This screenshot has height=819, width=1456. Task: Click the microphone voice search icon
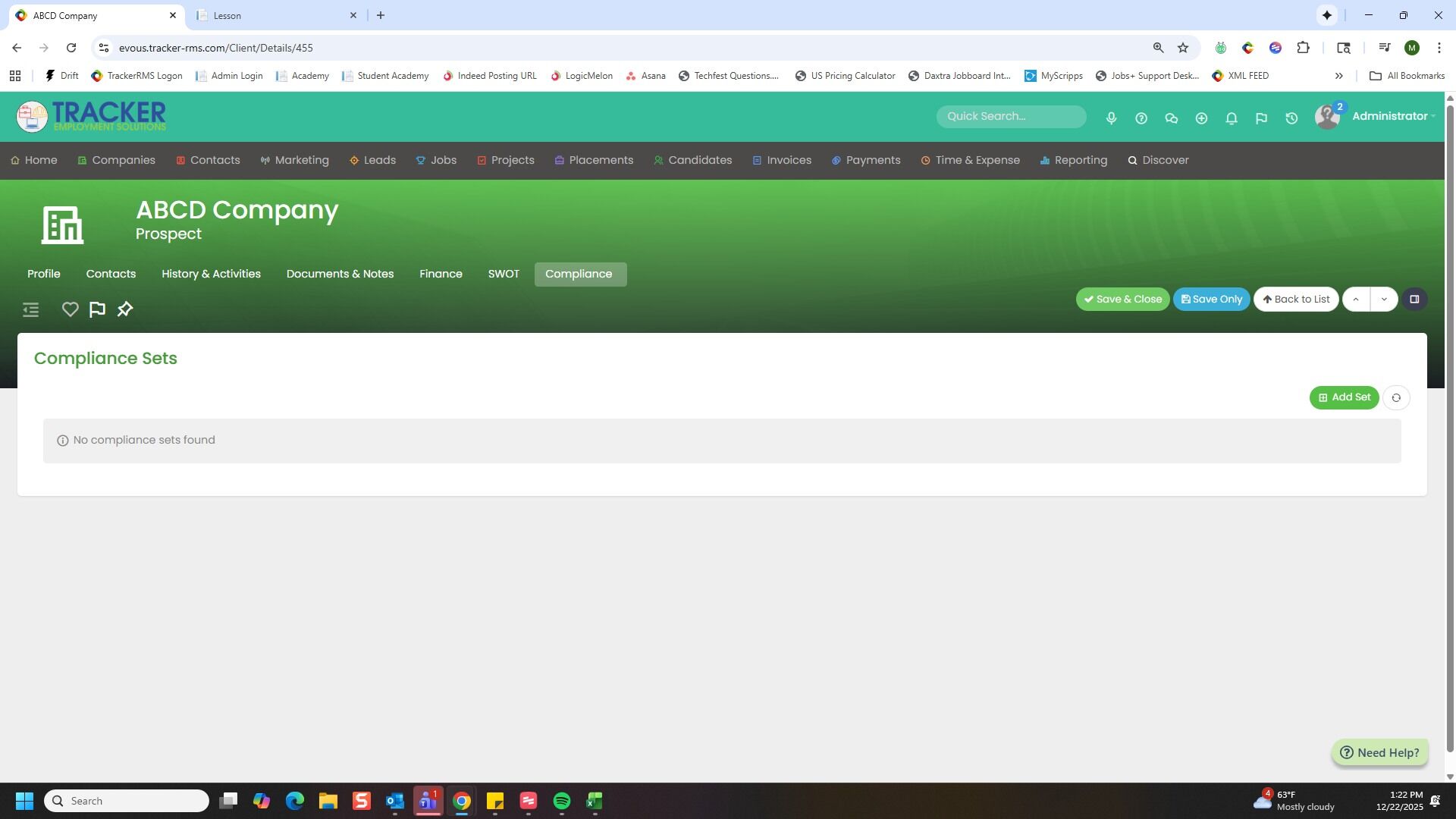[x=1111, y=118]
